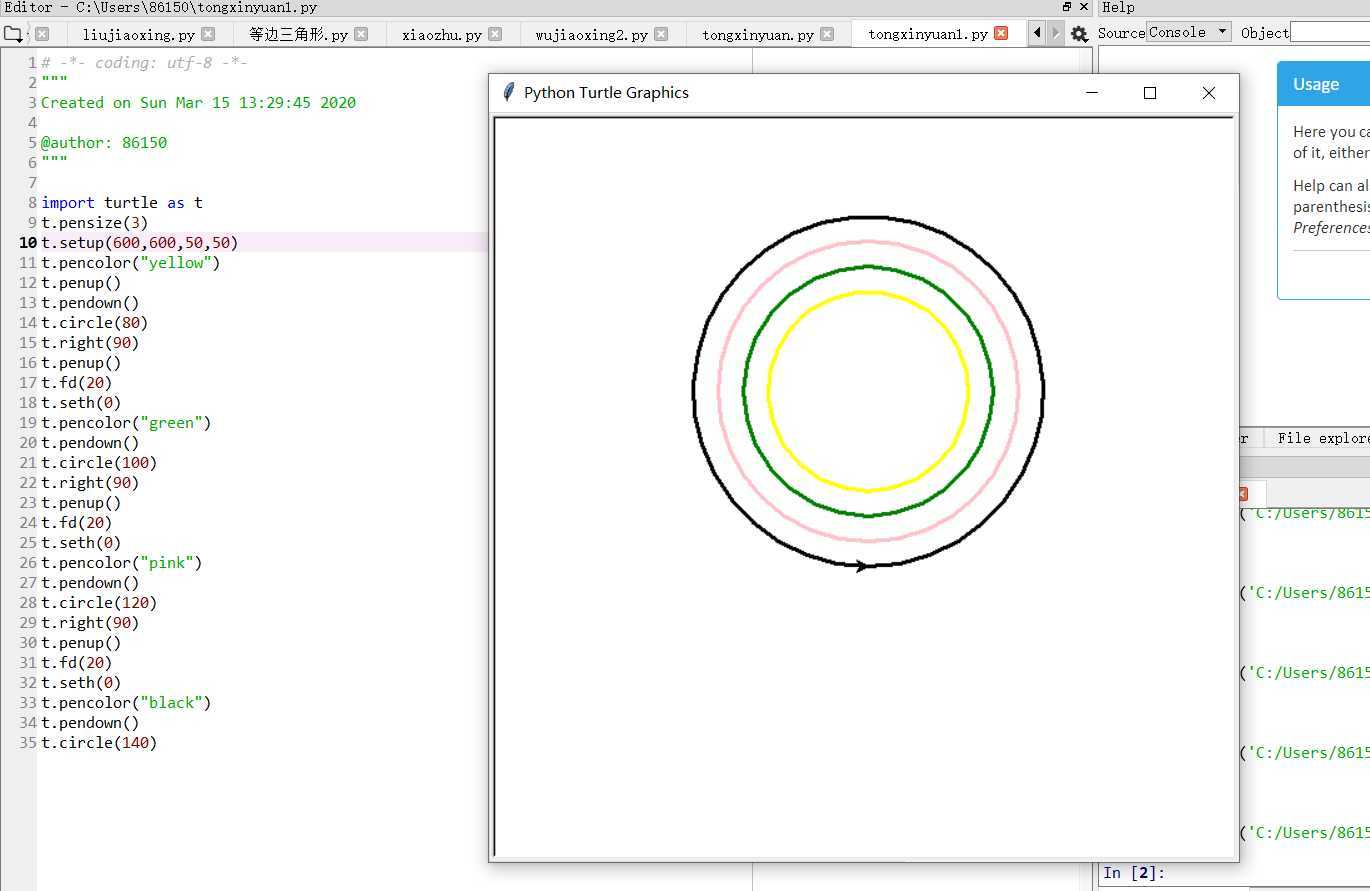Click the '@author: 86150' docstring line
Screen dimensions: 1370x891
(x=104, y=142)
